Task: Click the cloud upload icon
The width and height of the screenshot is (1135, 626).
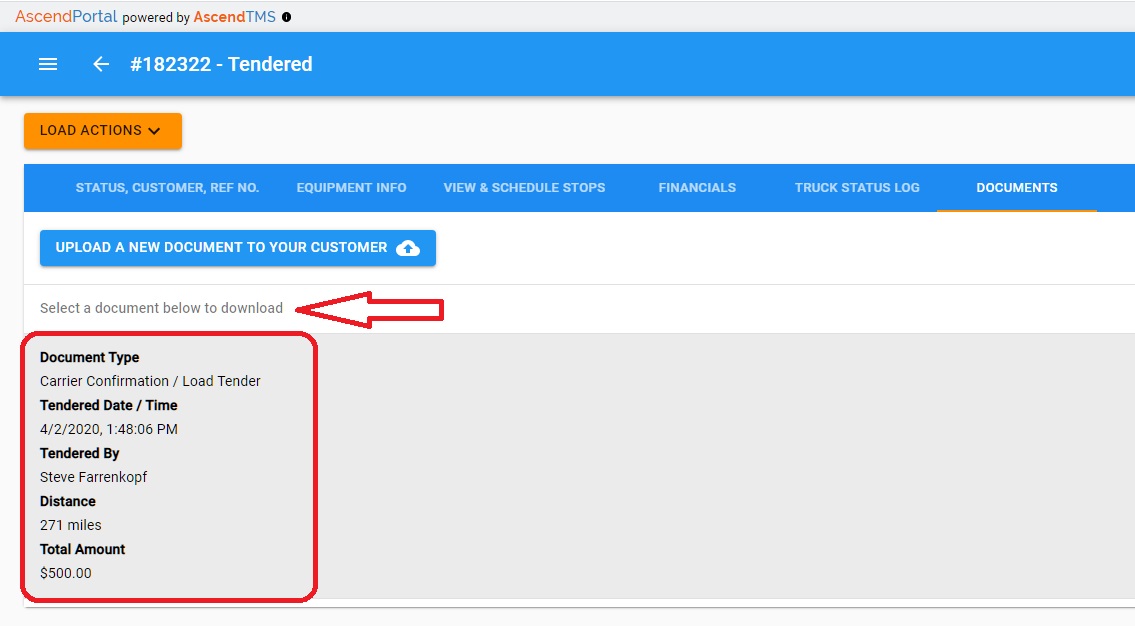Action: pos(408,248)
